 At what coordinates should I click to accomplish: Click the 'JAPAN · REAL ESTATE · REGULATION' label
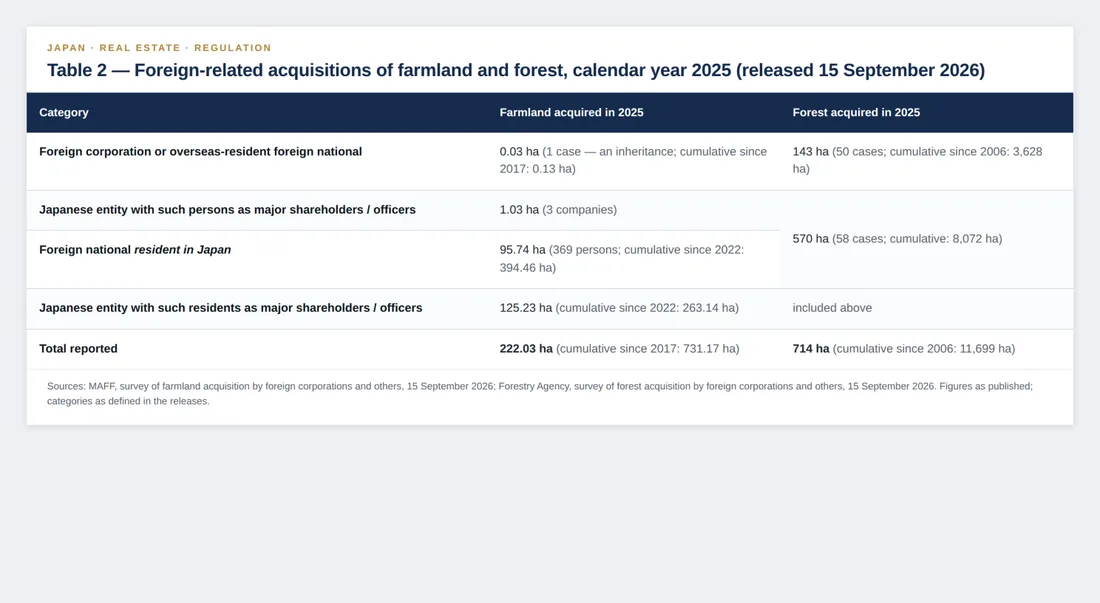pos(159,48)
